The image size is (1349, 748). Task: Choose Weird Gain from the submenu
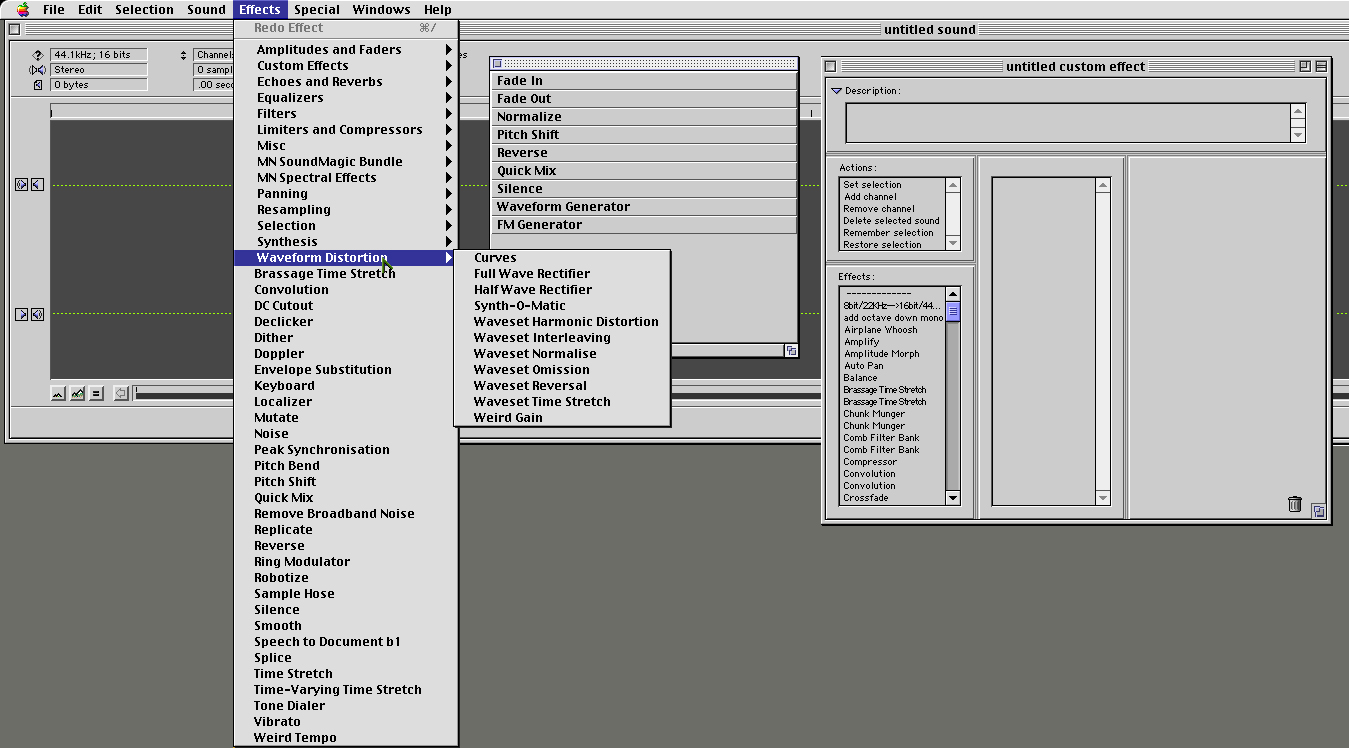coord(562,418)
